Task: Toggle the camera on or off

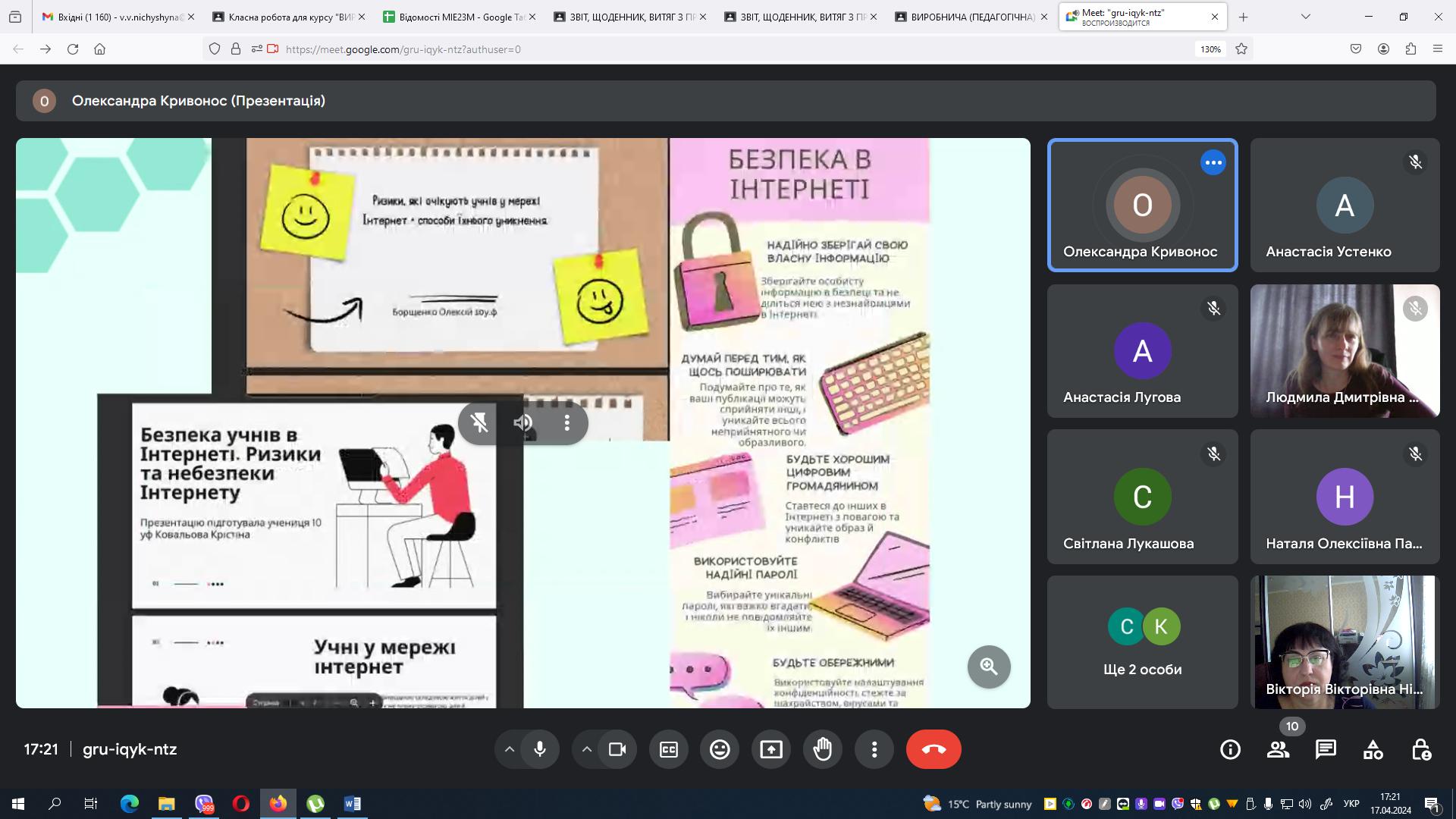Action: [617, 749]
